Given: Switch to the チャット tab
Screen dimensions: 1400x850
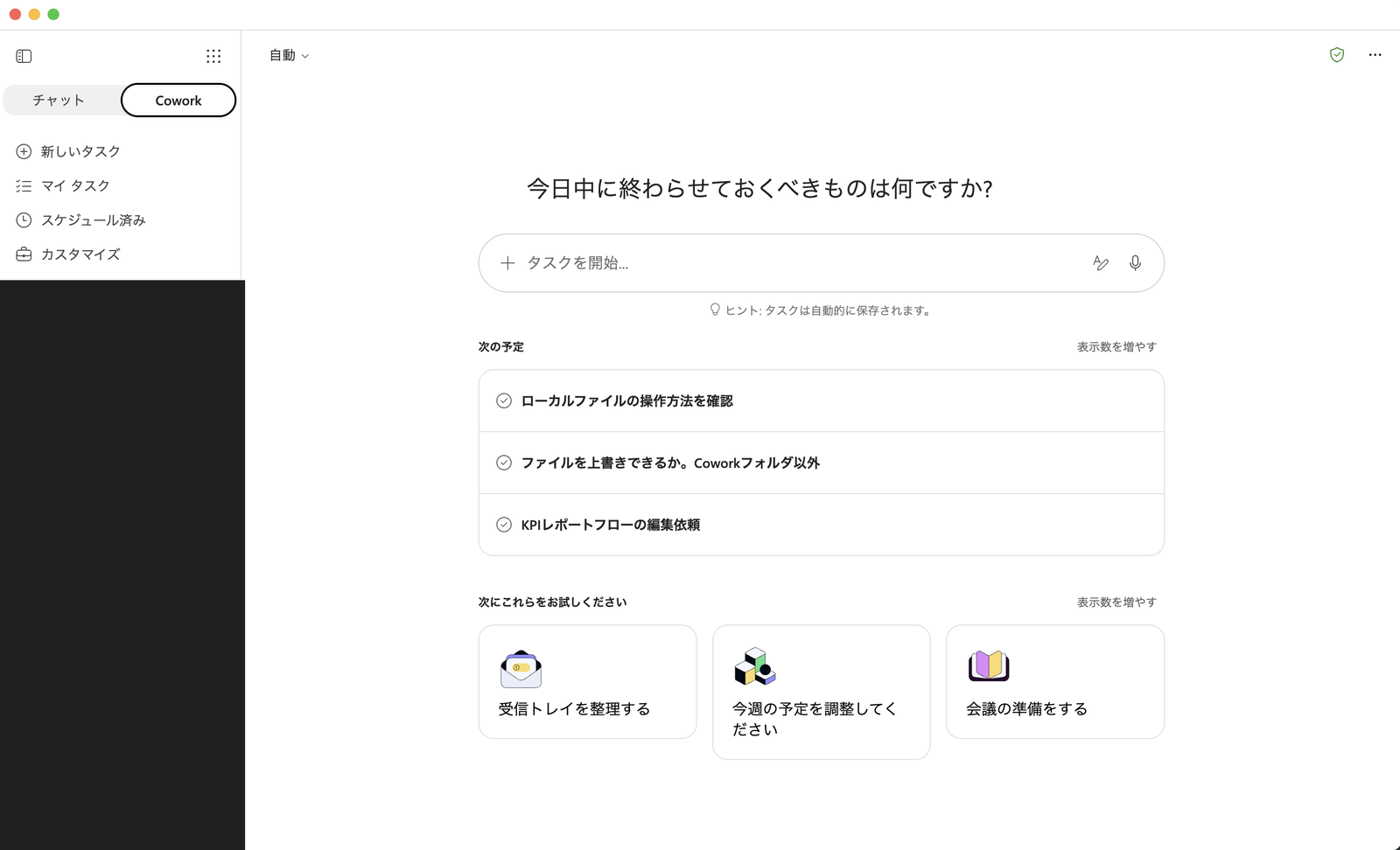Looking at the screenshot, I should [x=59, y=100].
